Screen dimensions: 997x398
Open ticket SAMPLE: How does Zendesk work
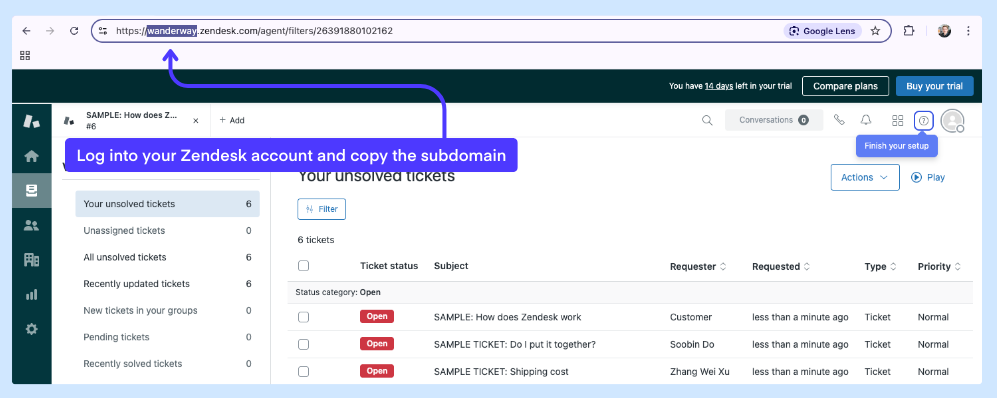pos(507,317)
